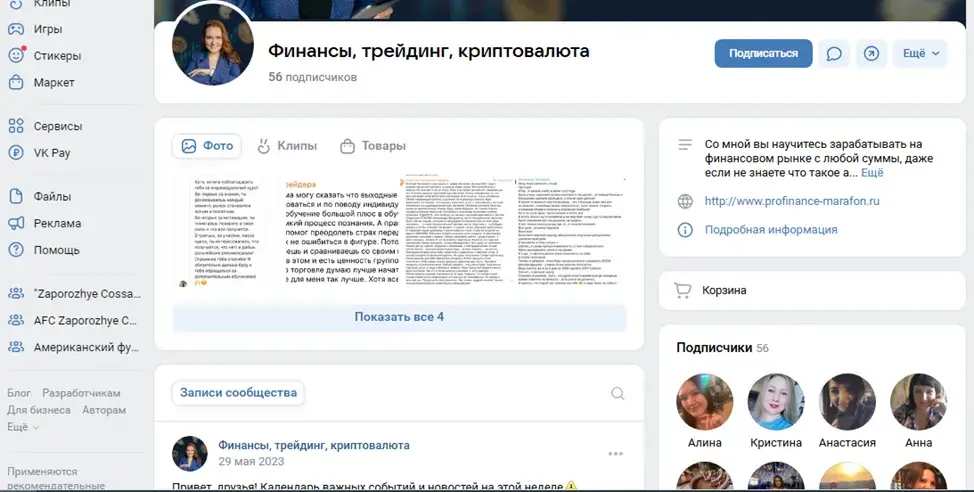The width and height of the screenshot is (974, 492).
Task: Expand the Ещё dropdown in community header
Action: (x=920, y=53)
